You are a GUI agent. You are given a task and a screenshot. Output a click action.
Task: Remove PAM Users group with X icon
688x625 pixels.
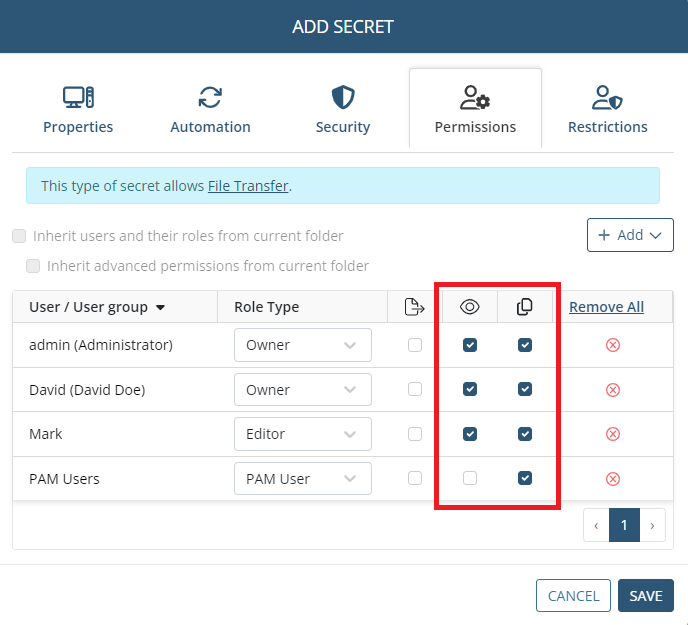click(613, 479)
